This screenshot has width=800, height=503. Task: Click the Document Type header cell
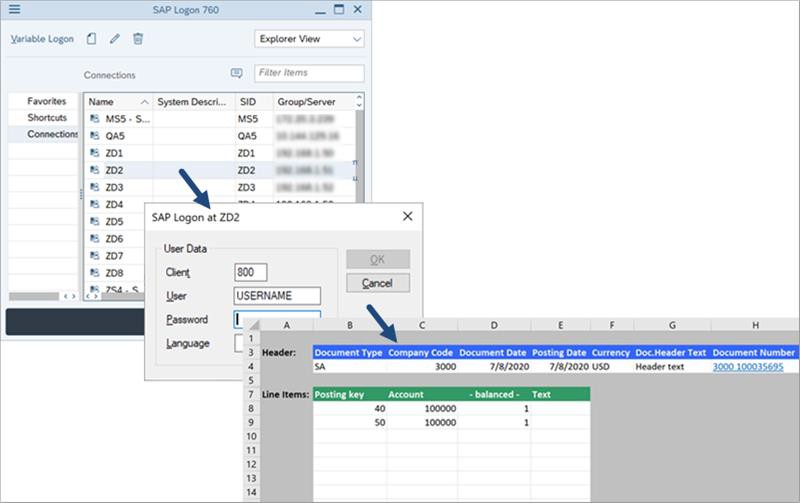tap(348, 353)
